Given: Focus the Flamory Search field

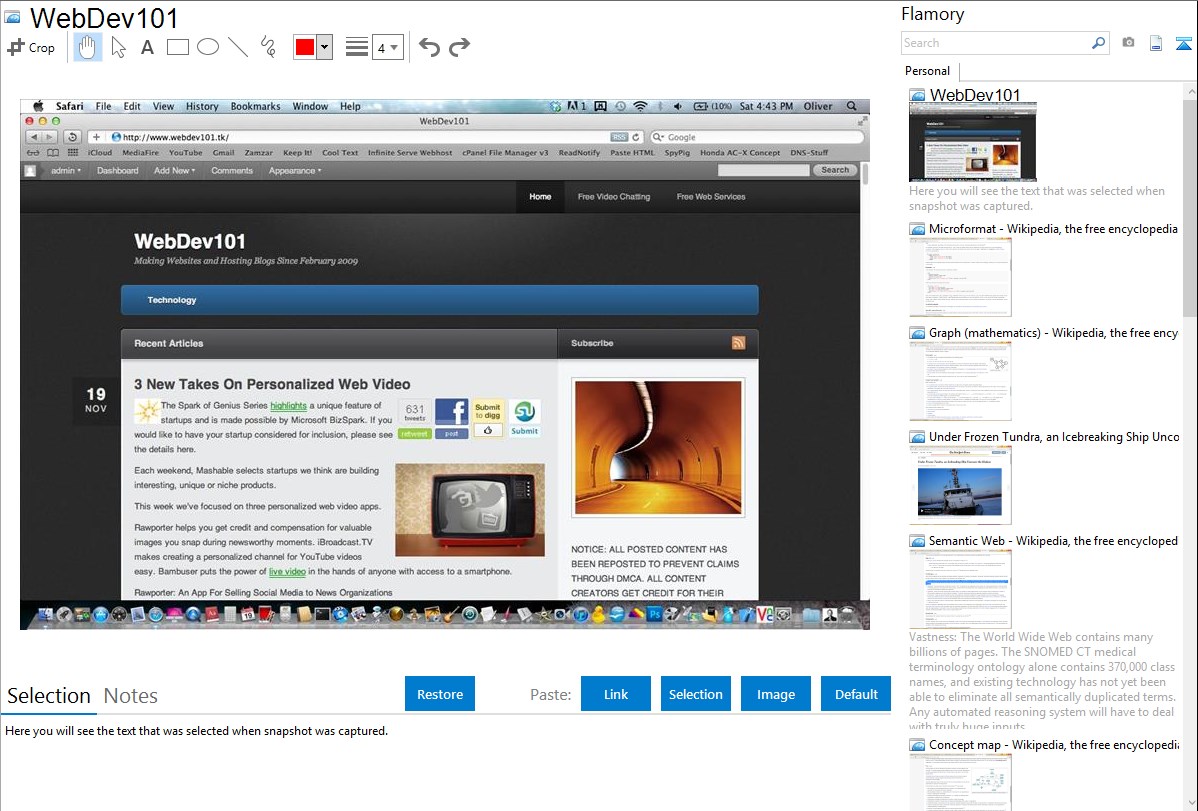Looking at the screenshot, I should [x=996, y=43].
